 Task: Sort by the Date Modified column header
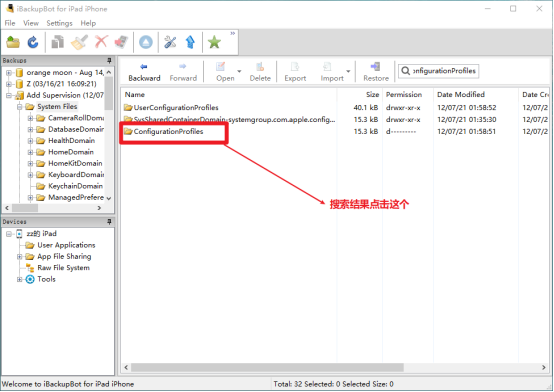pos(476,95)
